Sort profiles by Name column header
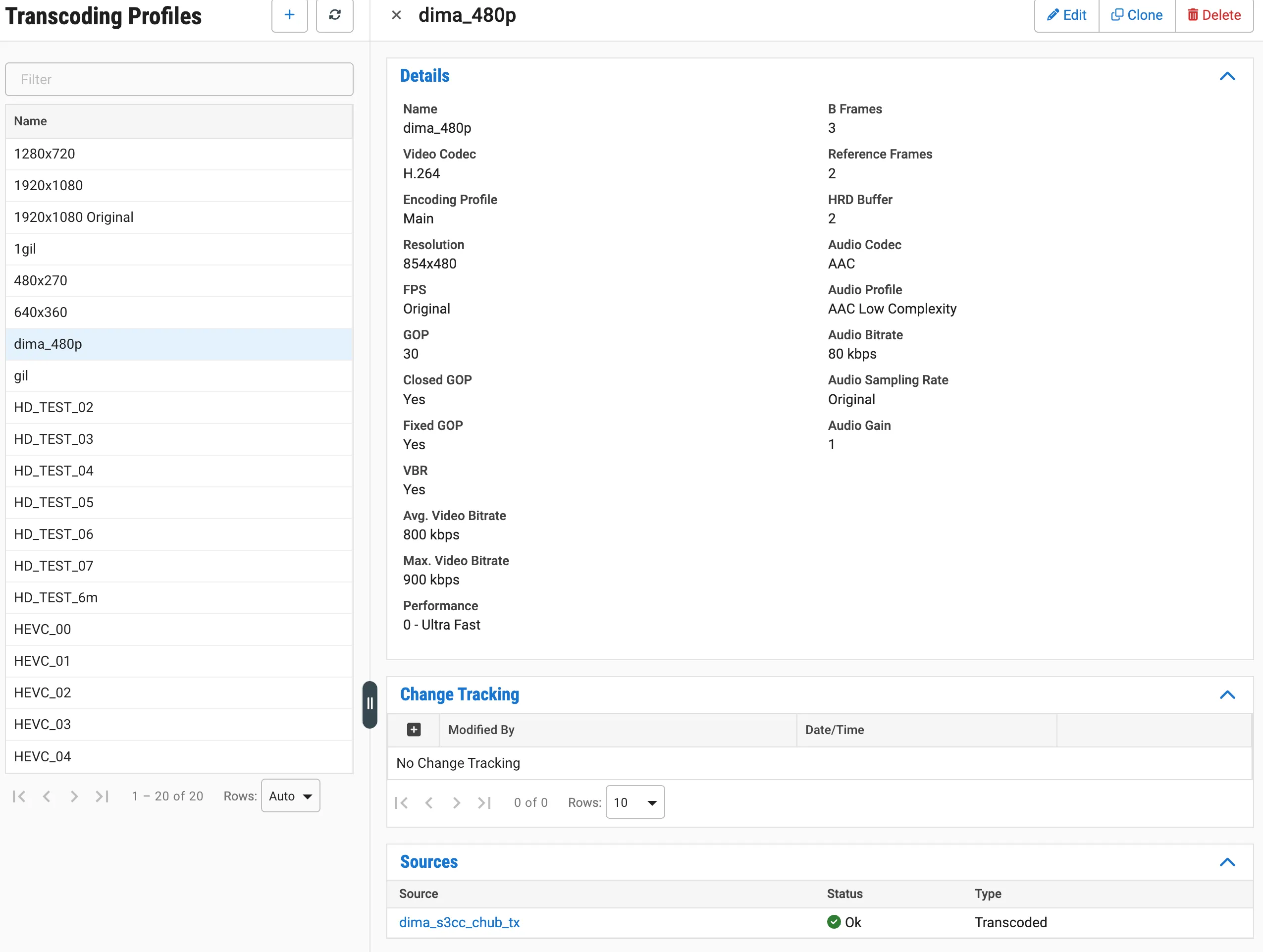Viewport: 1263px width, 952px height. click(x=179, y=121)
